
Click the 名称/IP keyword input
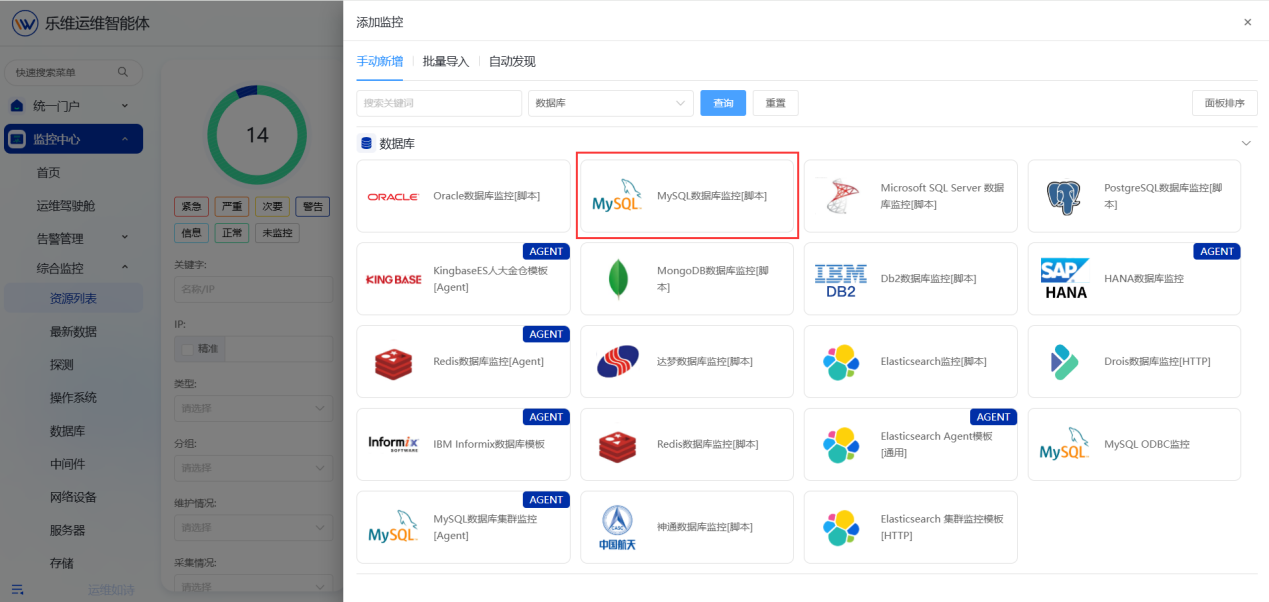pos(254,289)
